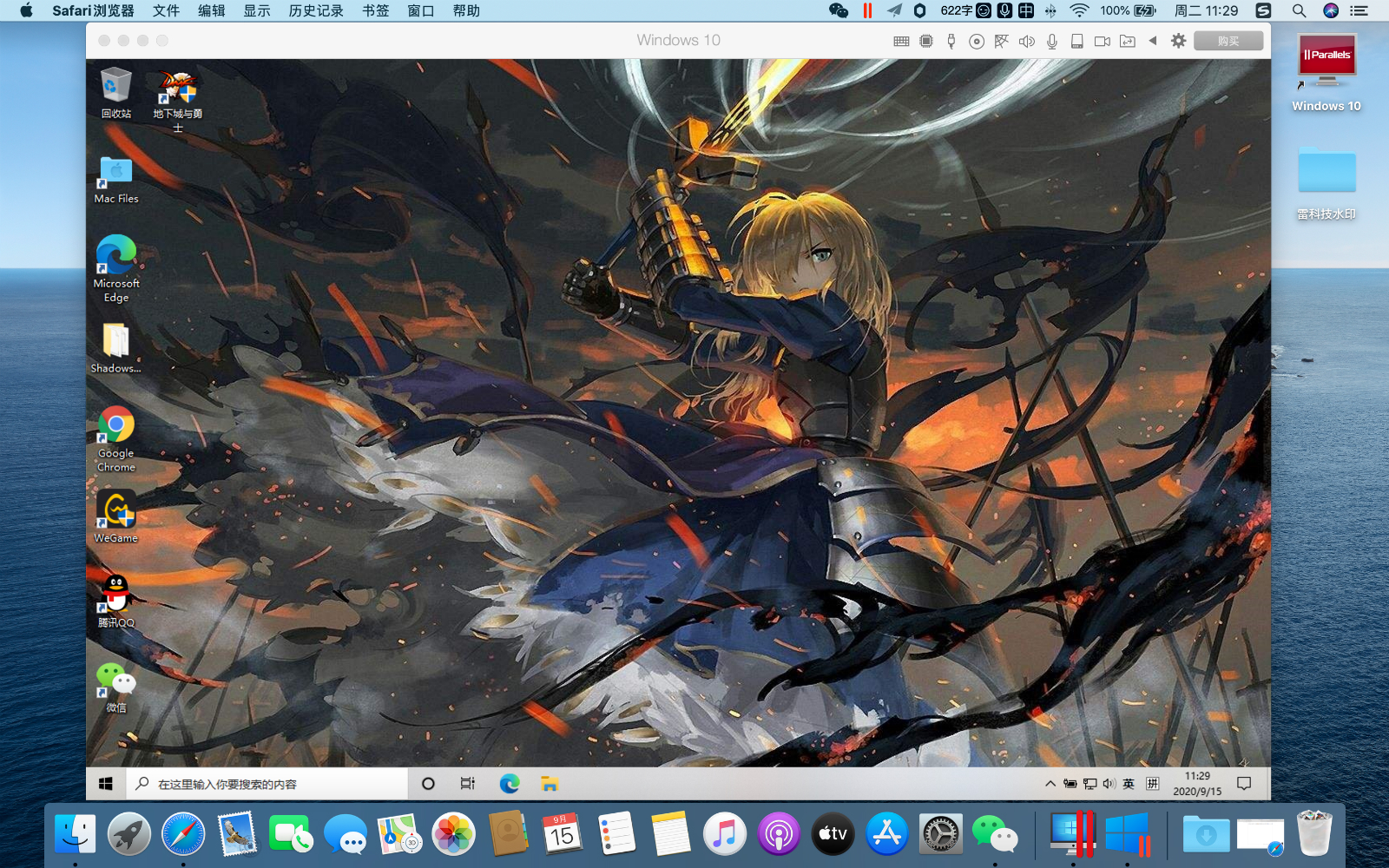The height and width of the screenshot is (868, 1389).
Task: Open the USB devices icon in Parallels toolbar
Action: tap(951, 41)
